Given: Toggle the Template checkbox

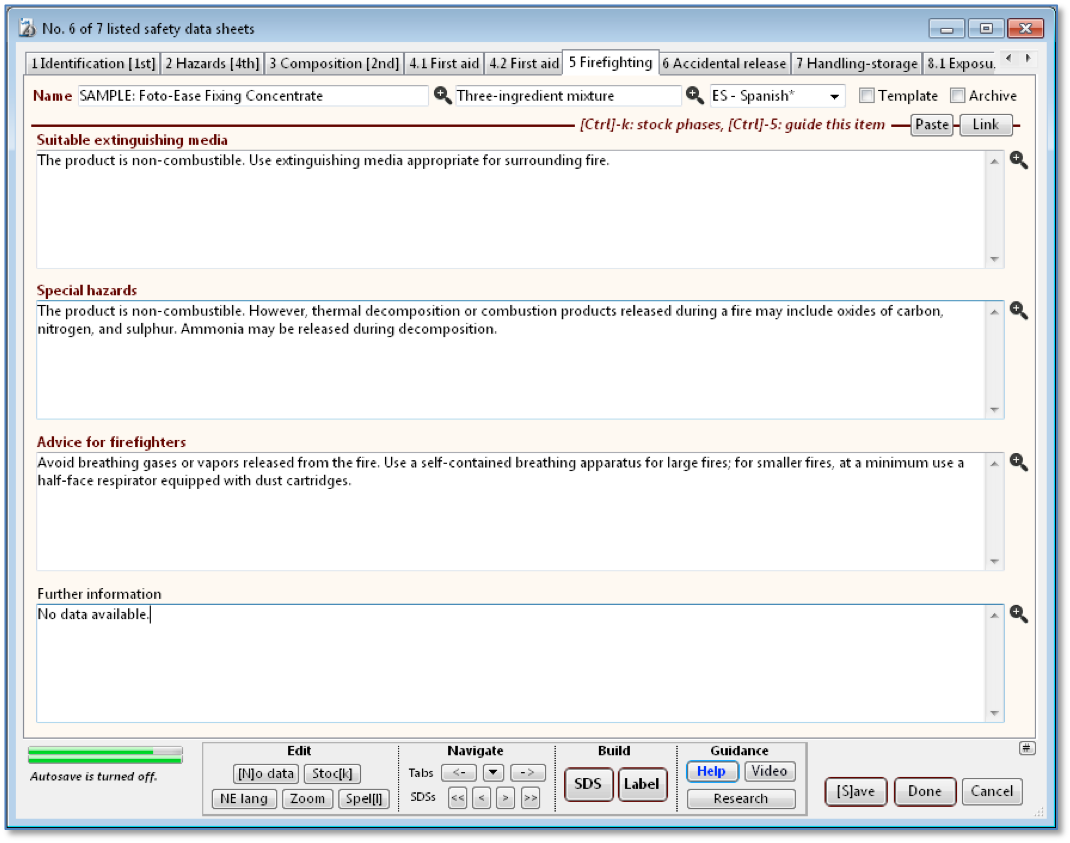Looking at the screenshot, I should click(867, 96).
